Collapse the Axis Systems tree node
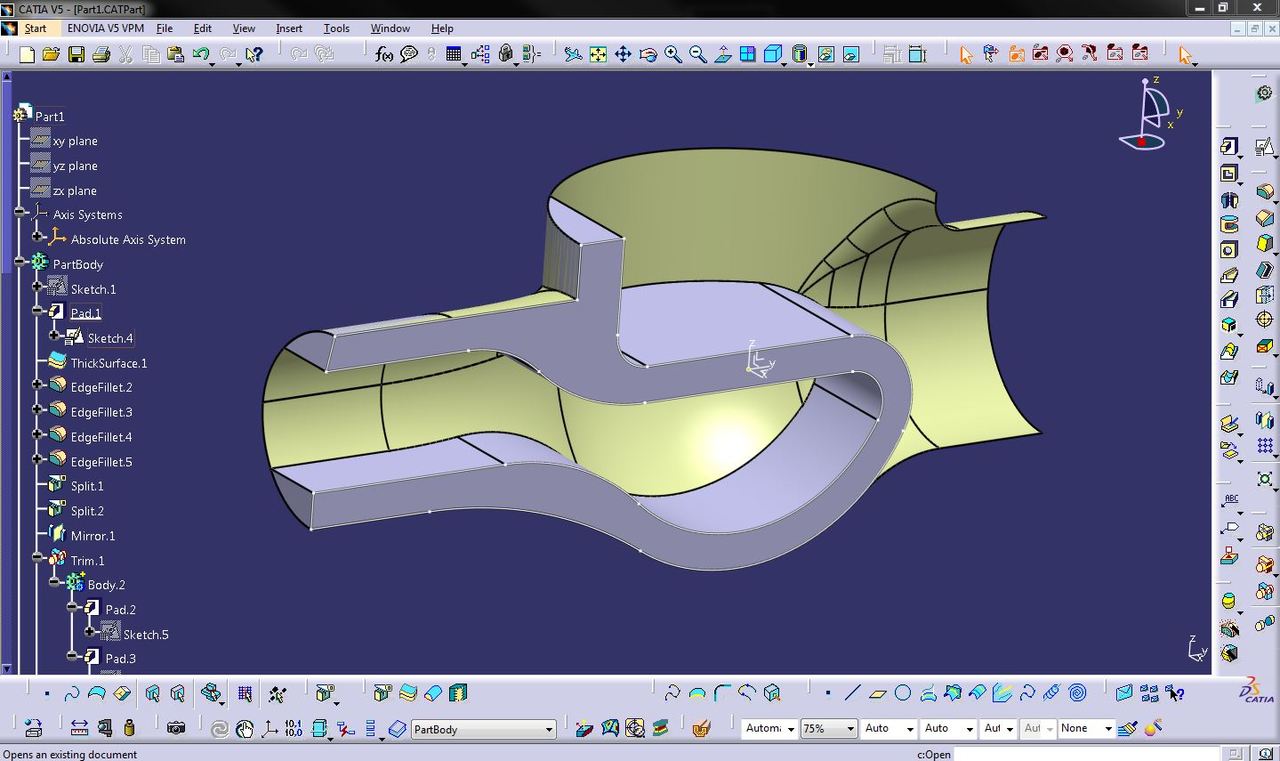1280x761 pixels. coord(20,214)
